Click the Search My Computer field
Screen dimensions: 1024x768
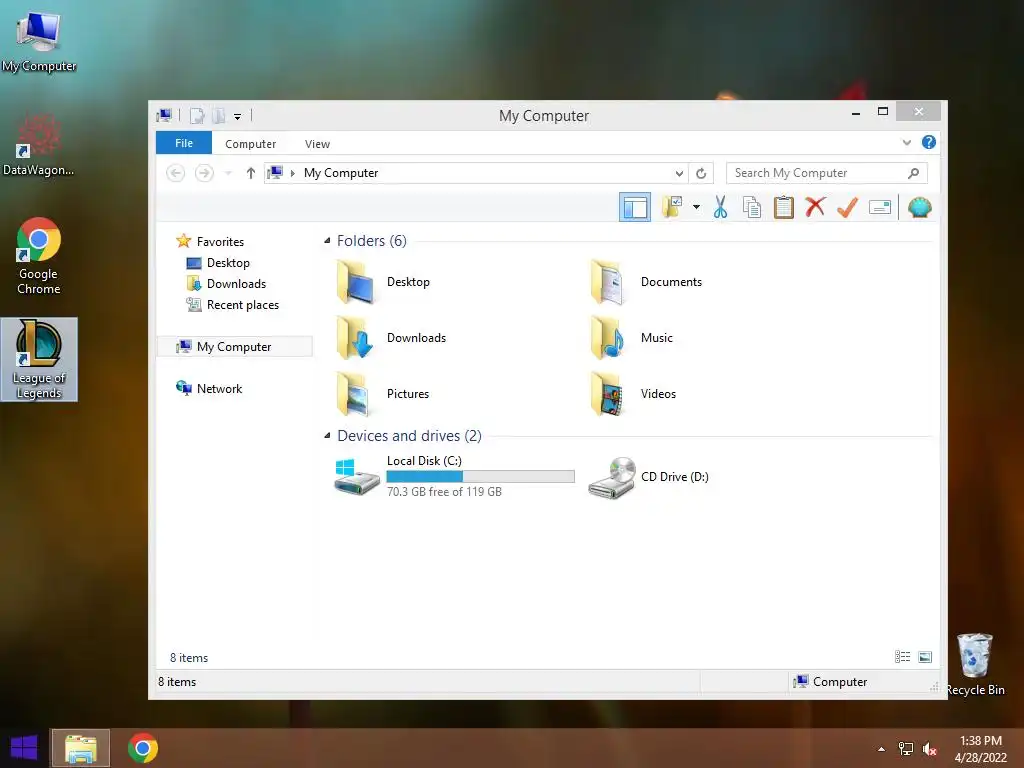coord(826,173)
